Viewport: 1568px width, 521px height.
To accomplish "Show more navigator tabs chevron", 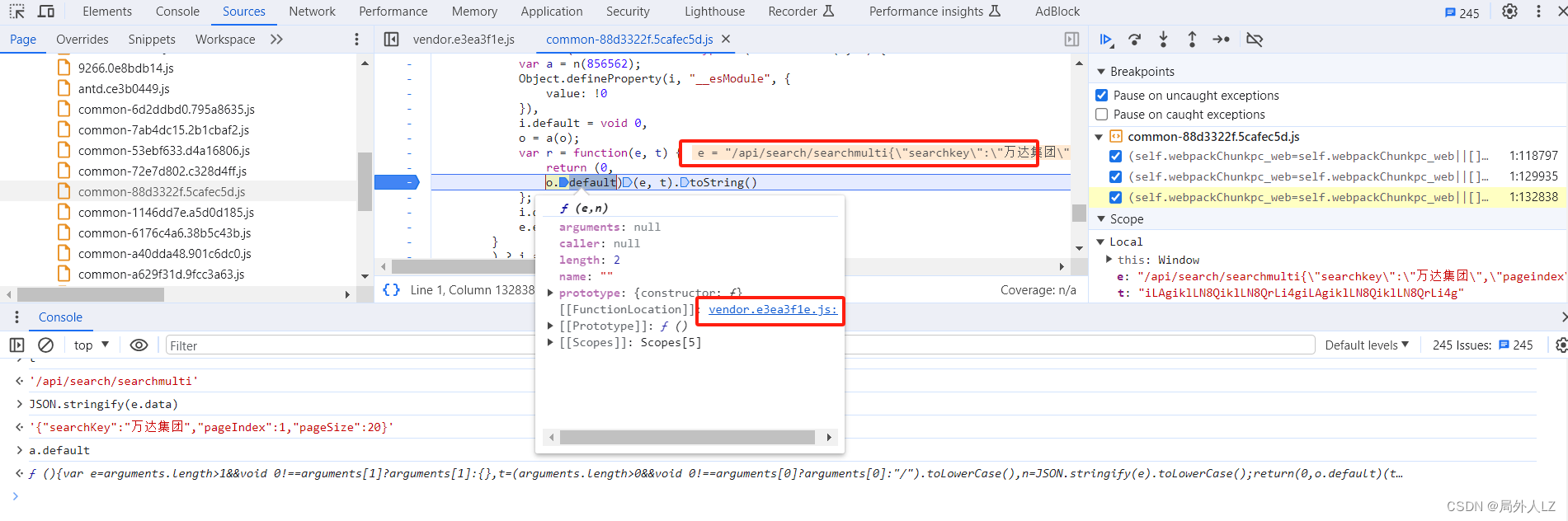I will (276, 39).
